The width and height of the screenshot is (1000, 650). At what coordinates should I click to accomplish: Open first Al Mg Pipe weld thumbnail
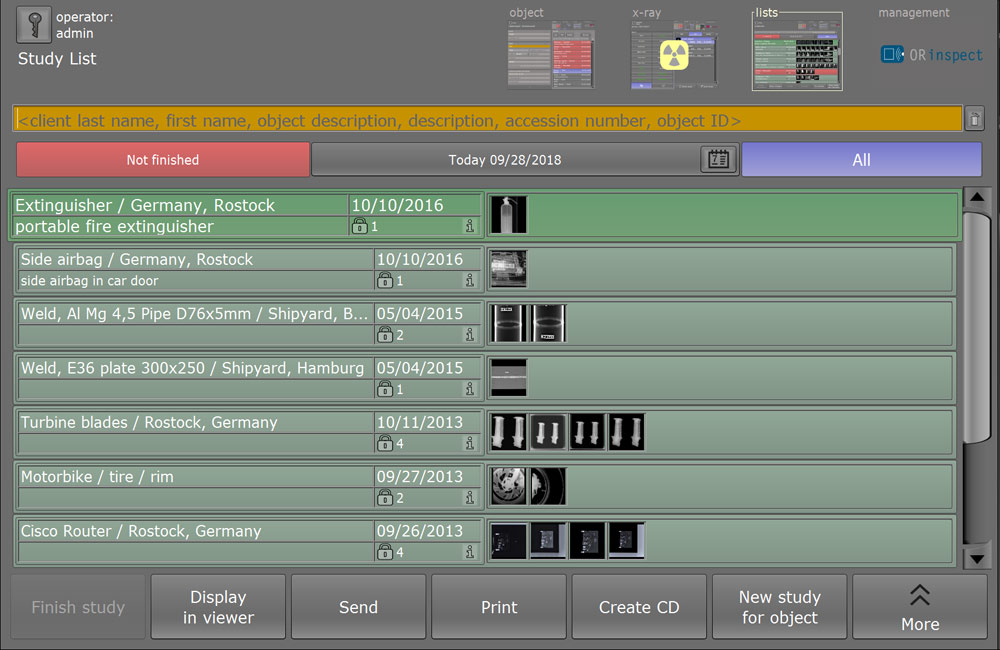click(x=509, y=323)
